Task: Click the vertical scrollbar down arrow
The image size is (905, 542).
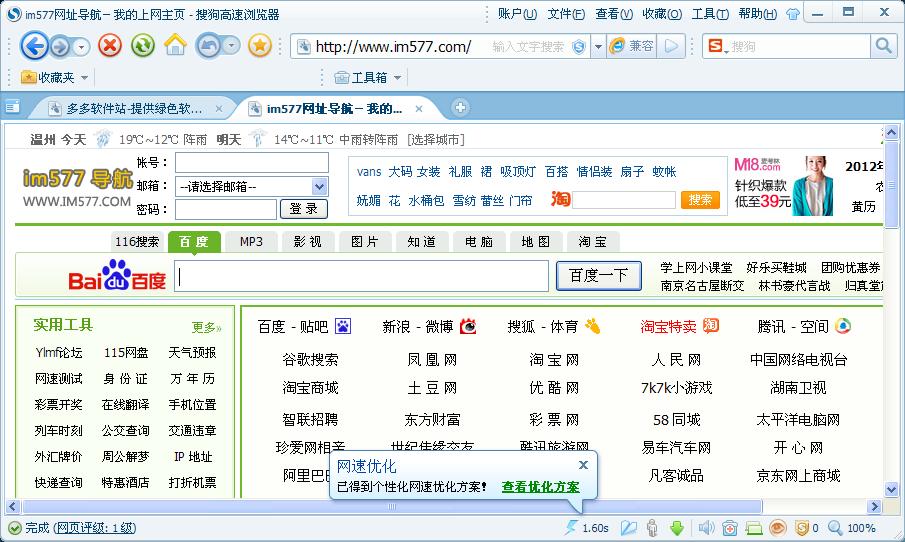Action: [x=891, y=489]
